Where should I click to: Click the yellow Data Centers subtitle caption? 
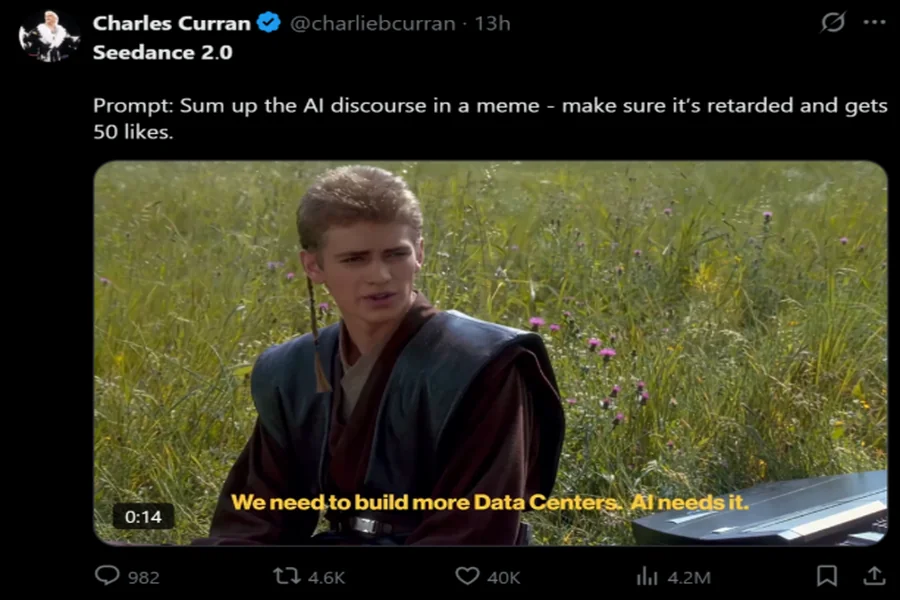pos(490,502)
